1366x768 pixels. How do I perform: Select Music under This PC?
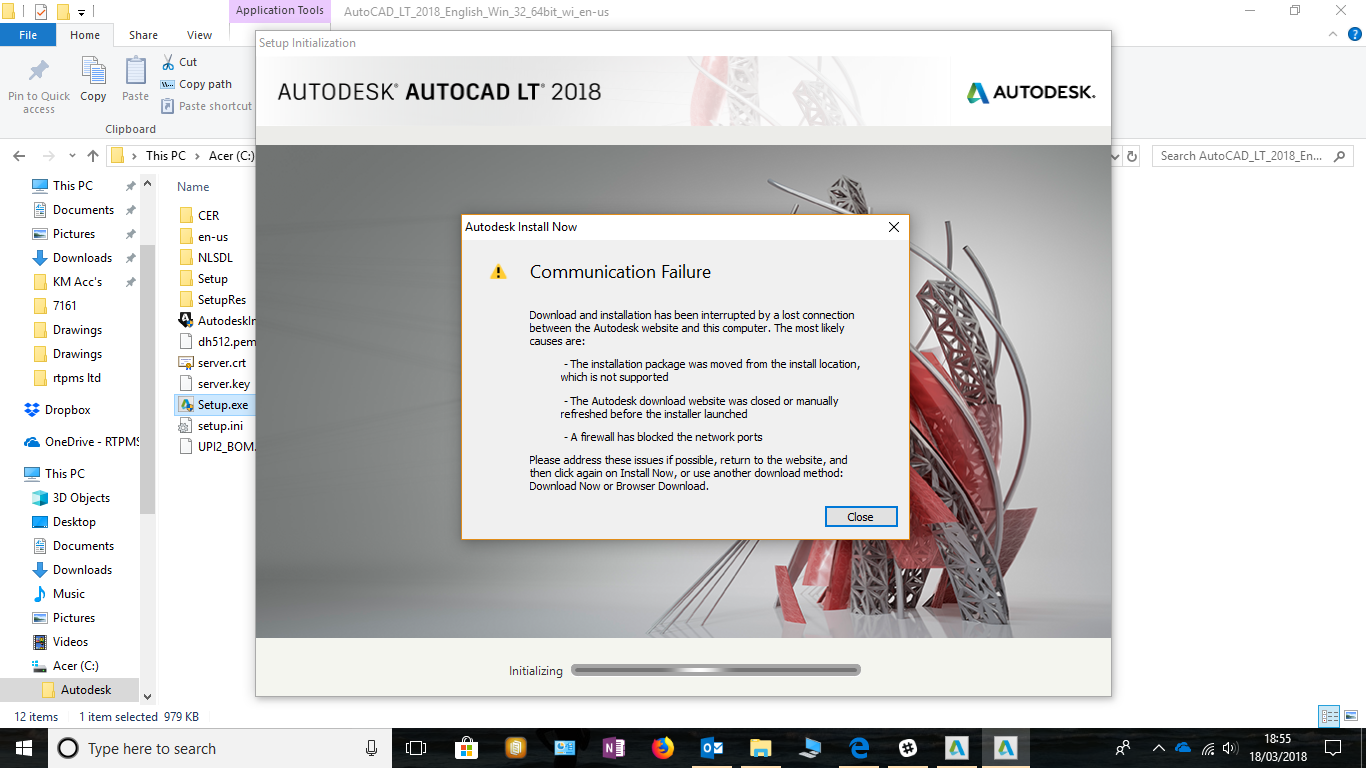tap(69, 594)
